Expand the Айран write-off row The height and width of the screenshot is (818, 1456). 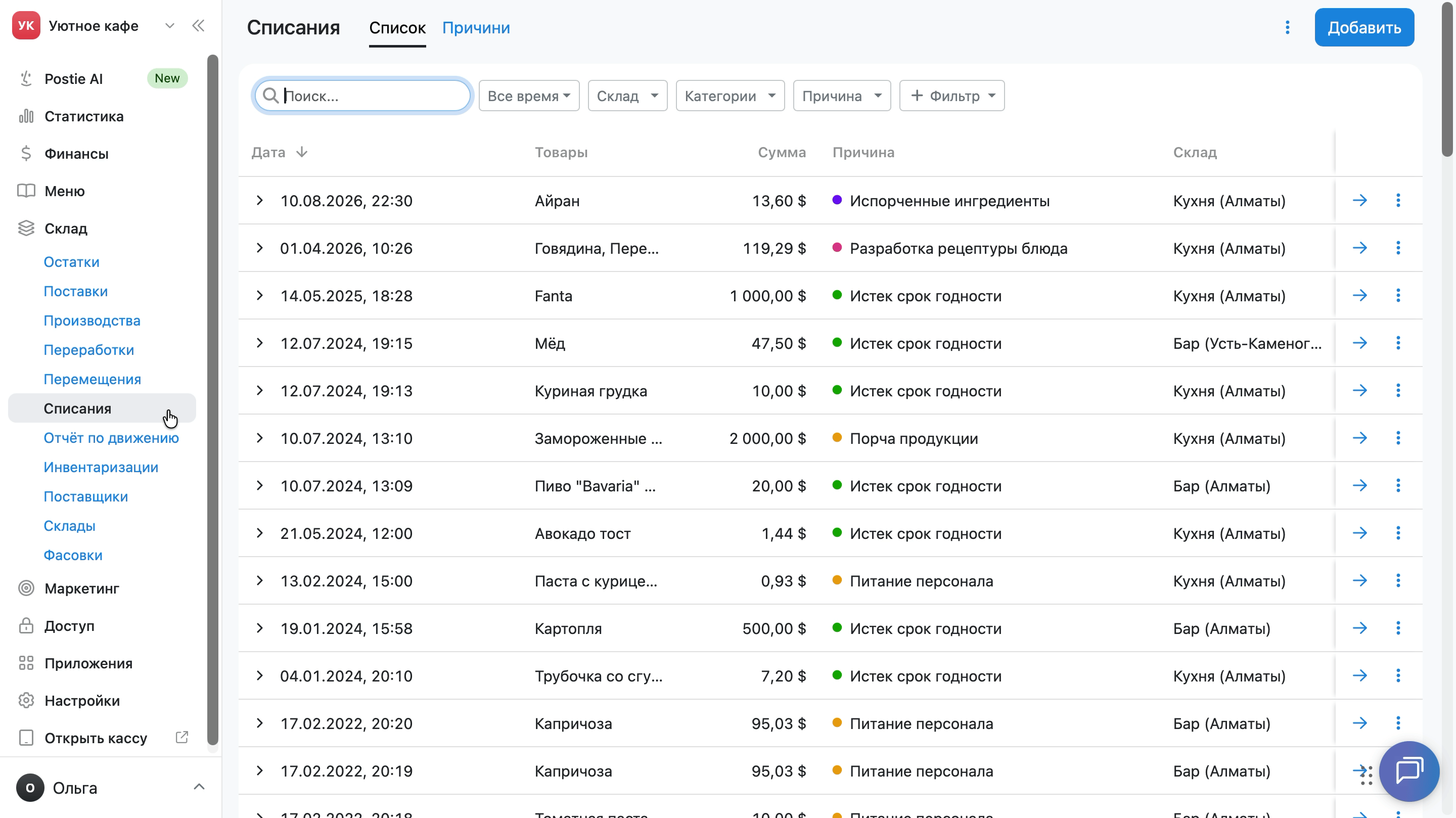[259, 200]
